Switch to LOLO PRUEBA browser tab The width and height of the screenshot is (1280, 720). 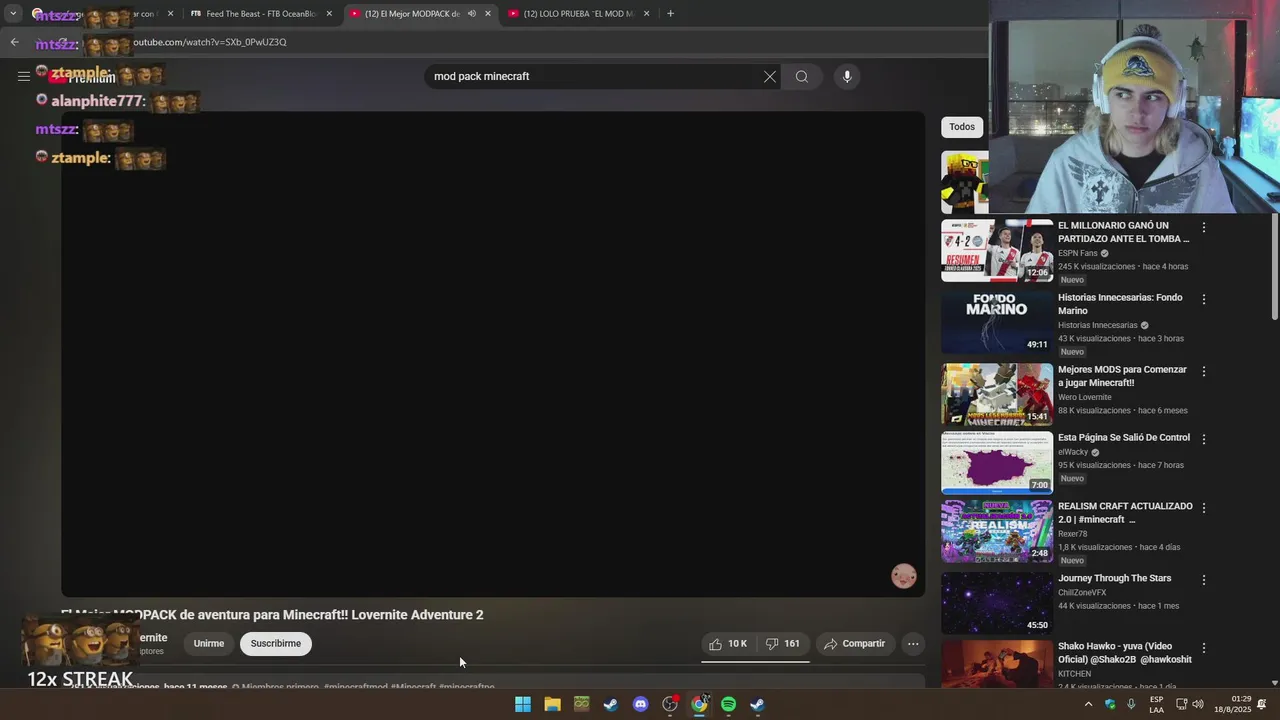(578, 14)
